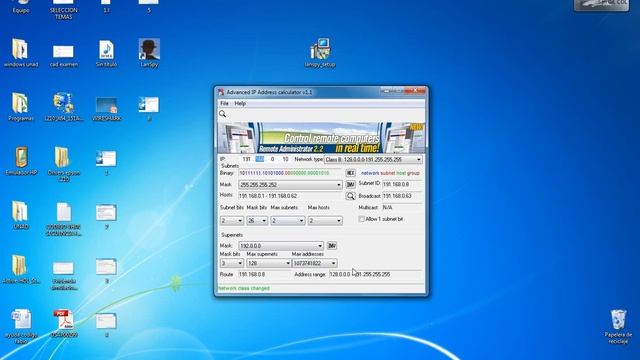Open the Supernets Mask bits dropdown showing 3
Viewport: 640px width, 360px height.
pos(232,263)
